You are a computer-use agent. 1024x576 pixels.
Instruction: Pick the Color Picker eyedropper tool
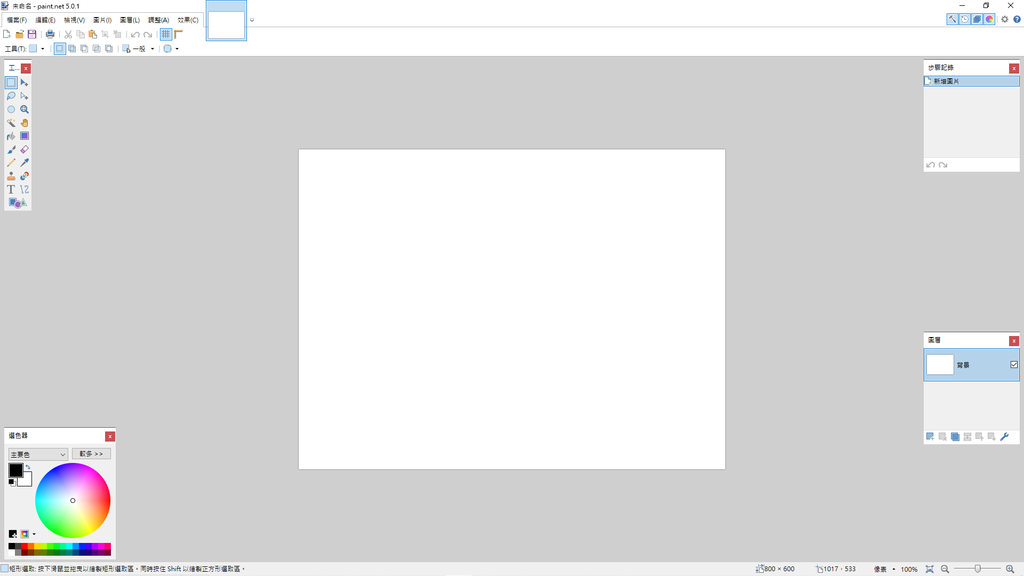point(24,162)
